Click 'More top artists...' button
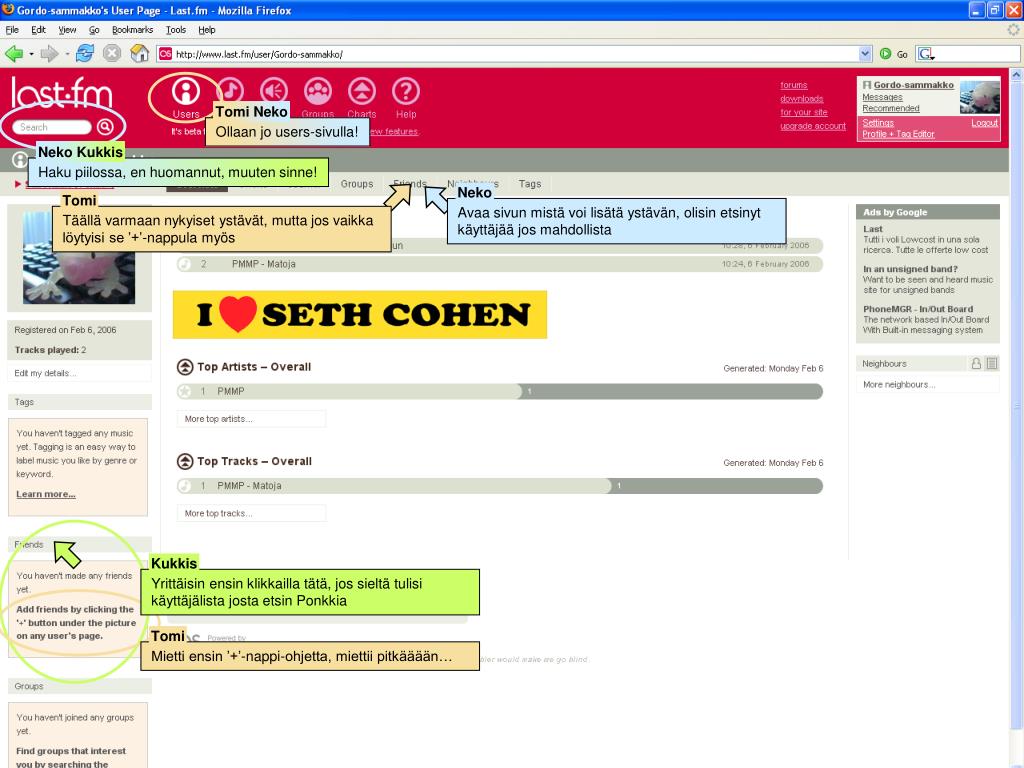 pyautogui.click(x=251, y=419)
